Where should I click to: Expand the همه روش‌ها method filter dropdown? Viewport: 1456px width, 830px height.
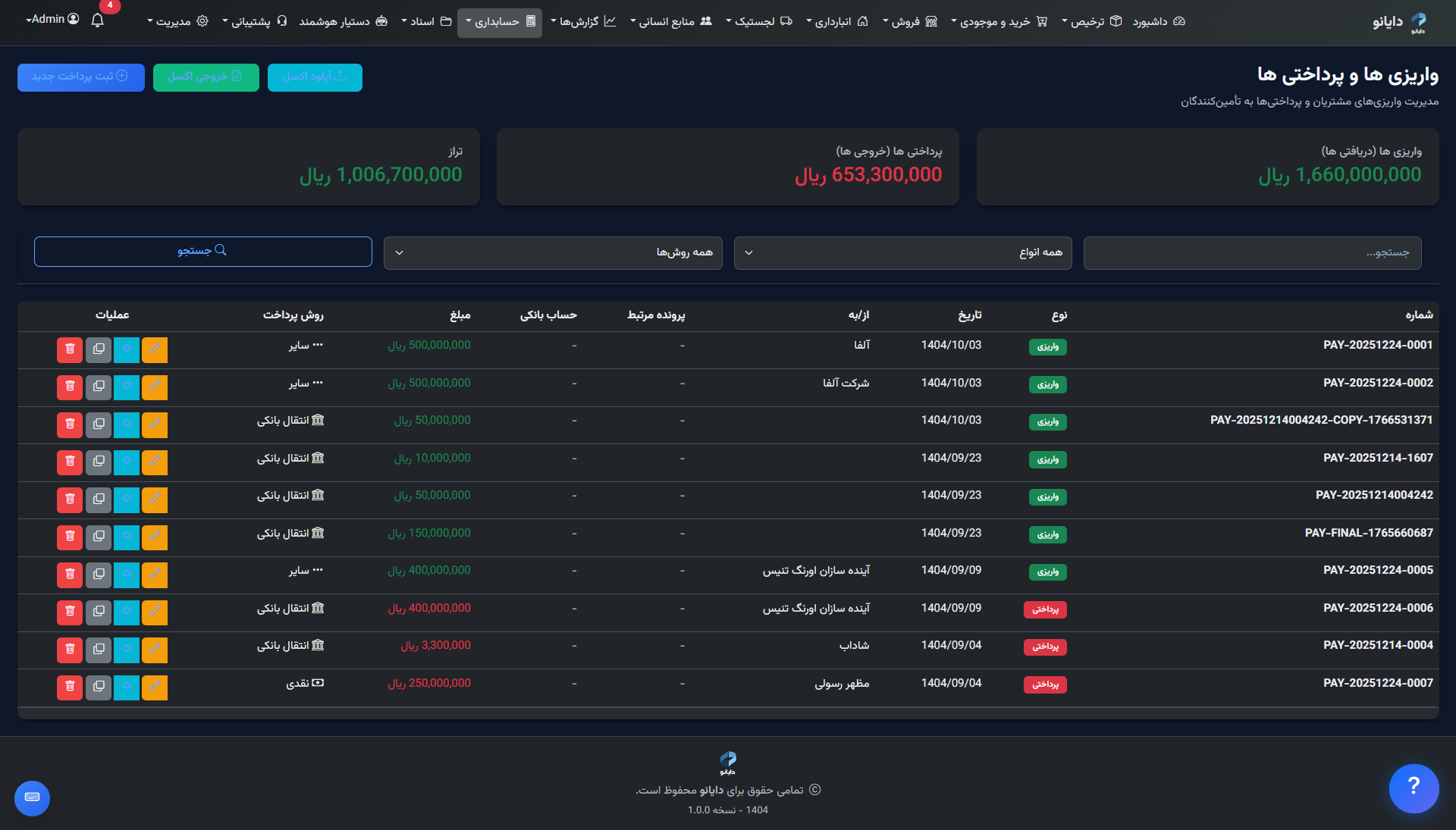tap(553, 252)
